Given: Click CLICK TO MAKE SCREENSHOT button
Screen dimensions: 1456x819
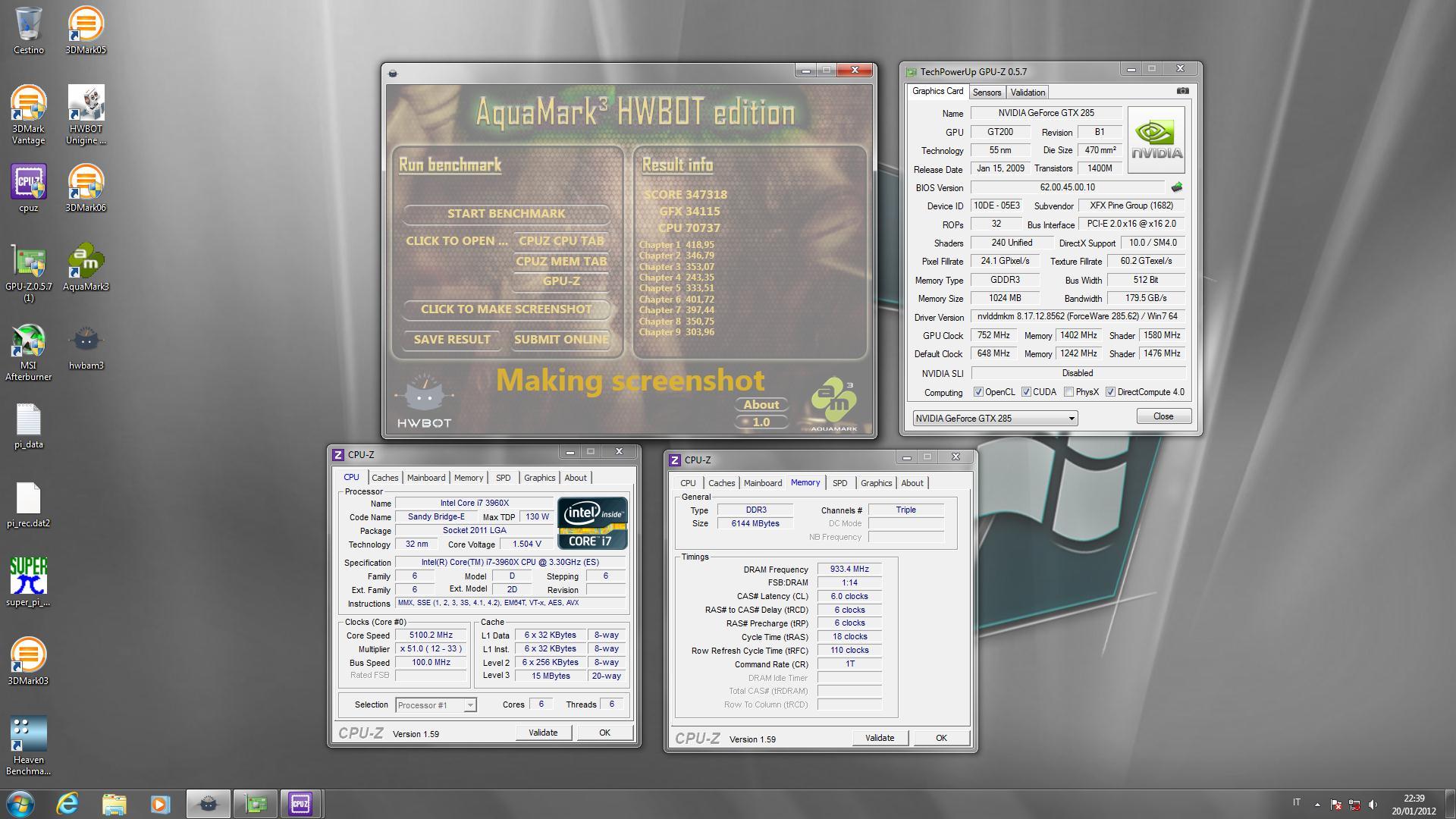Looking at the screenshot, I should (506, 309).
